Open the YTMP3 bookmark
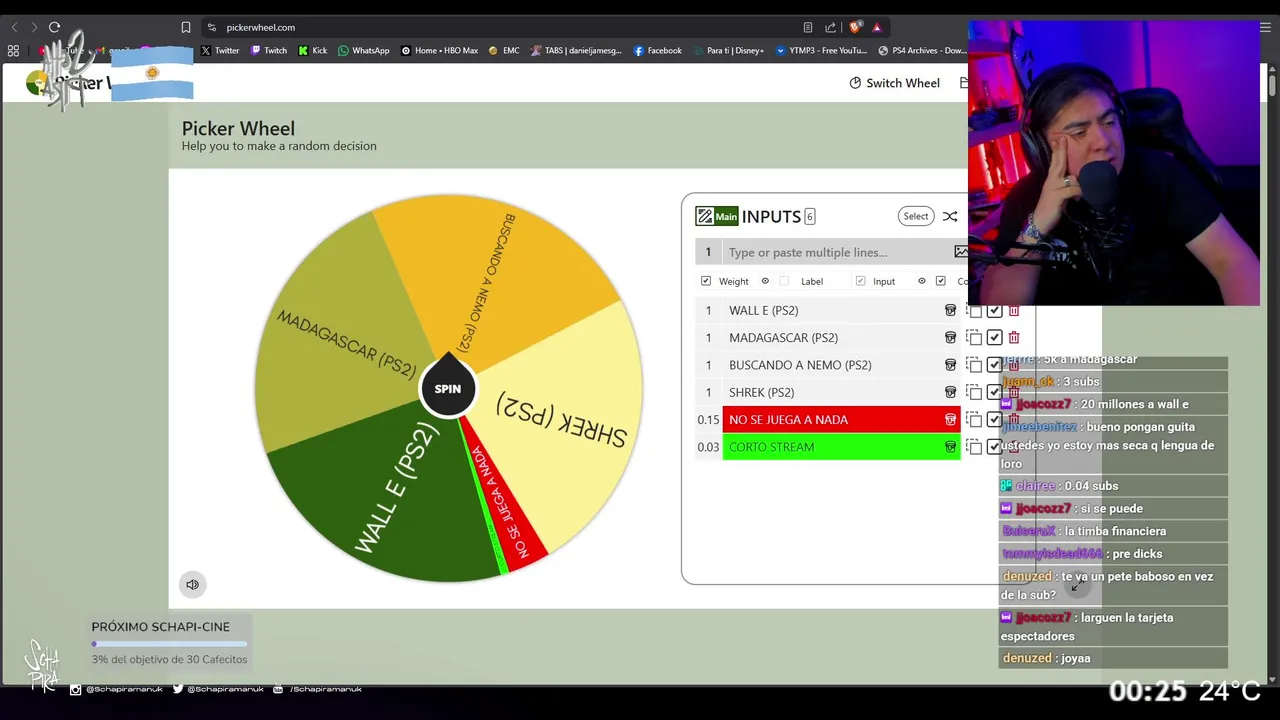 (822, 50)
